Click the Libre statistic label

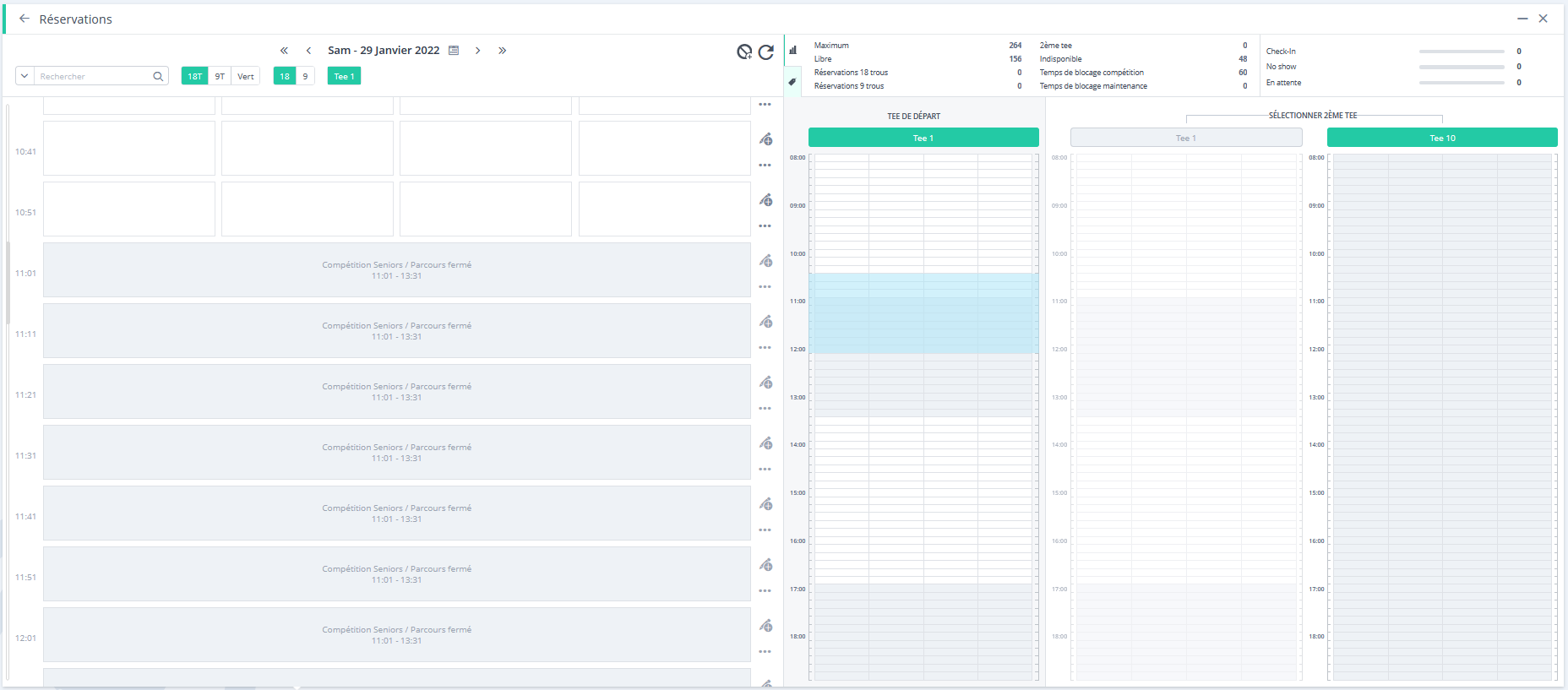click(823, 59)
